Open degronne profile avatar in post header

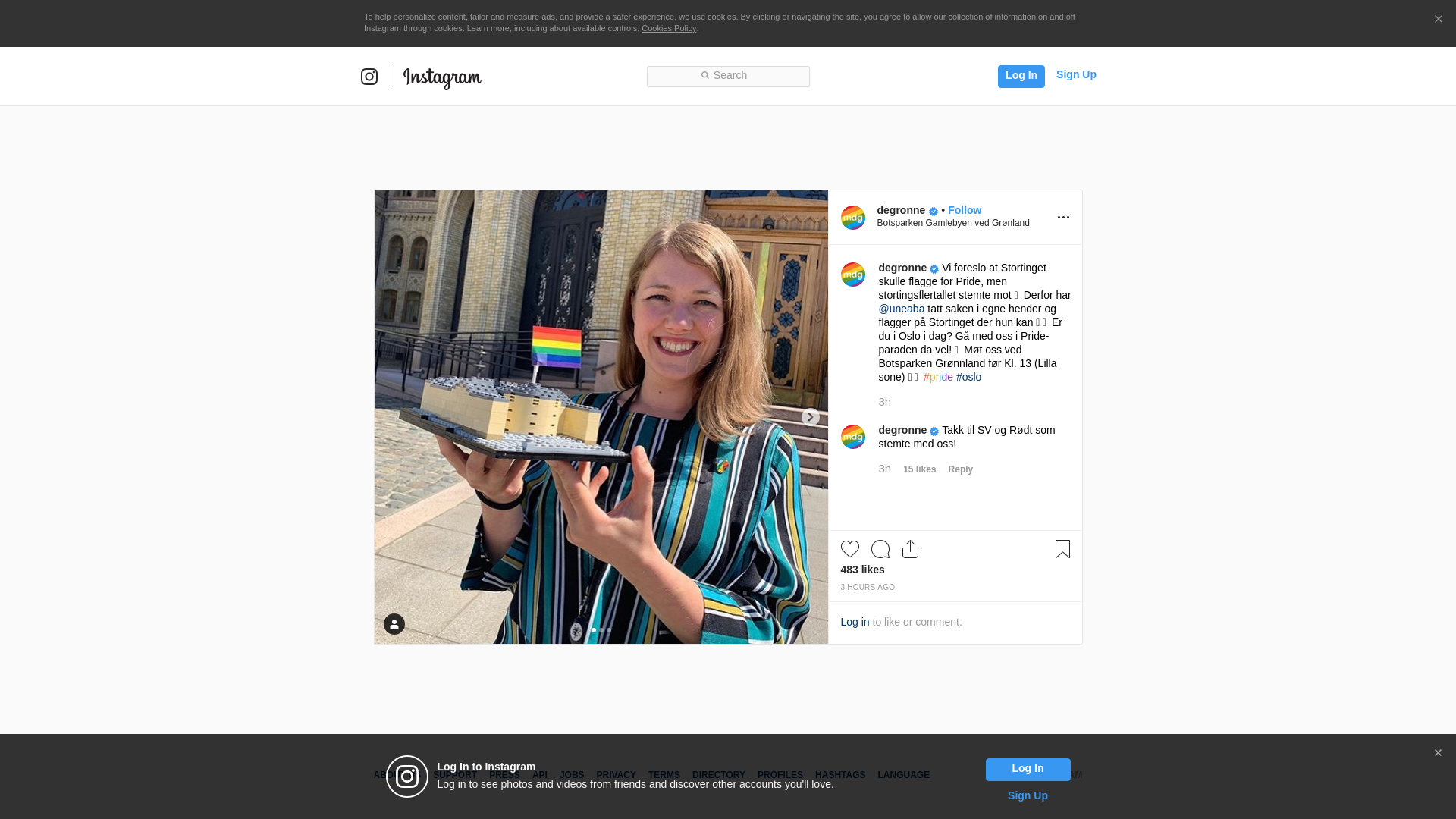853,218
